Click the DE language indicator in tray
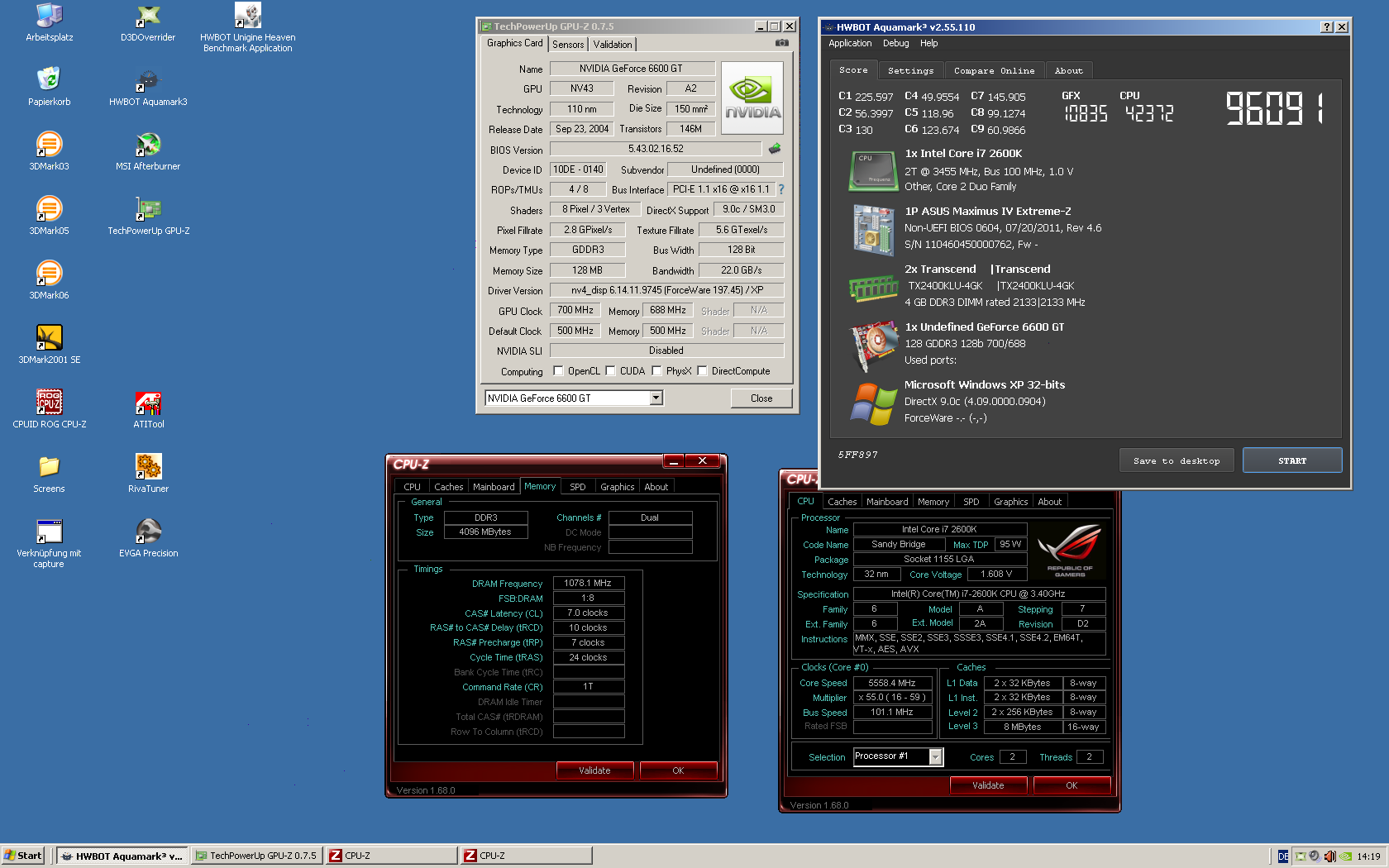The image size is (1389, 868). (1283, 856)
